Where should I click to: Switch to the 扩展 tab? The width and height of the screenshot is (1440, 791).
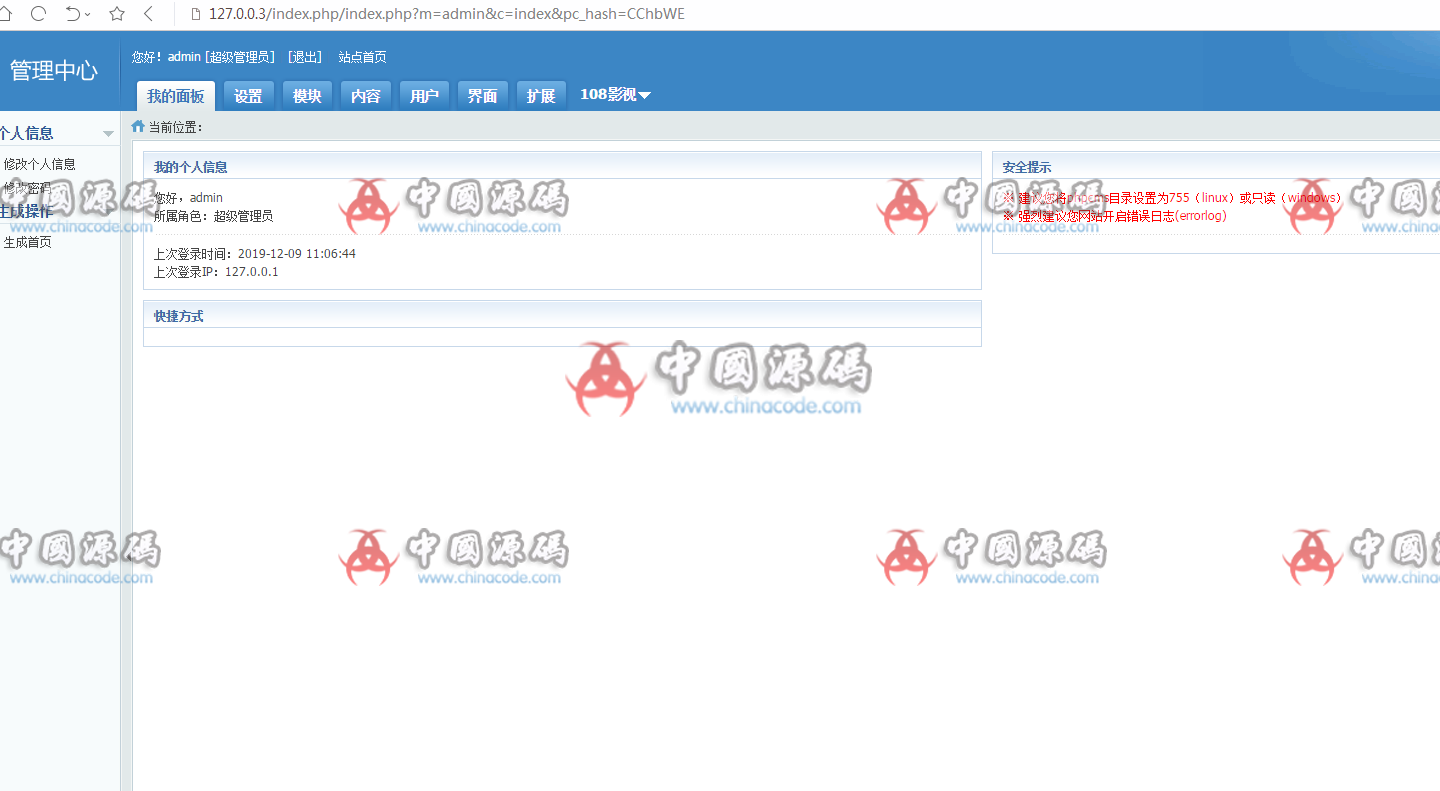541,96
